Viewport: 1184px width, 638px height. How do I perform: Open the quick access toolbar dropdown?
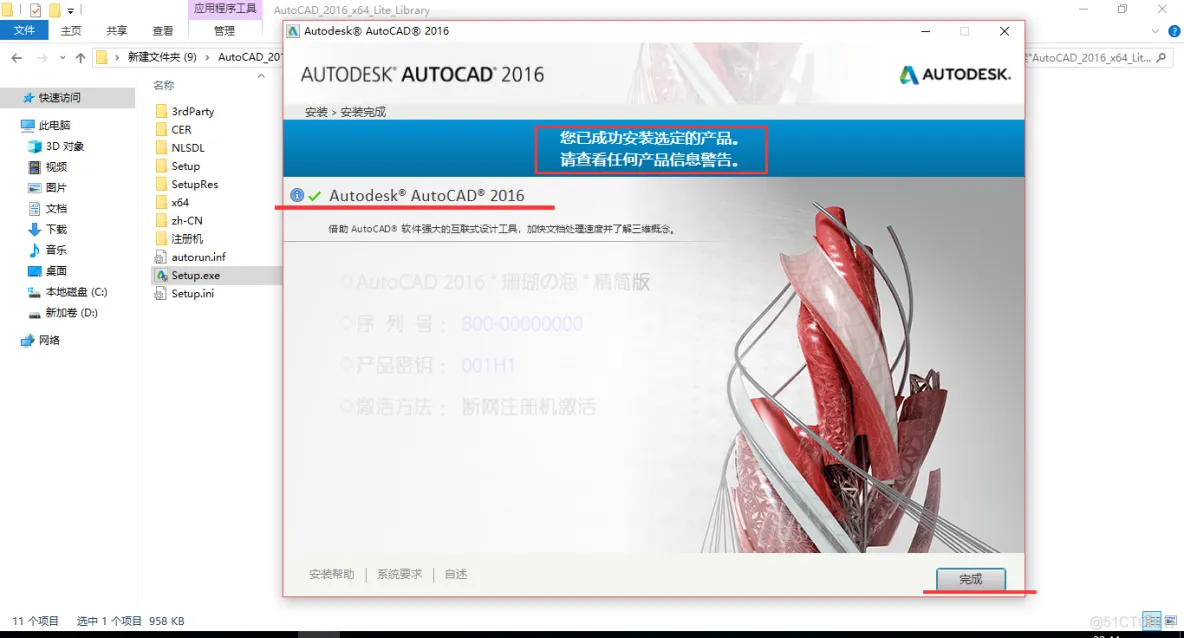(x=70, y=11)
